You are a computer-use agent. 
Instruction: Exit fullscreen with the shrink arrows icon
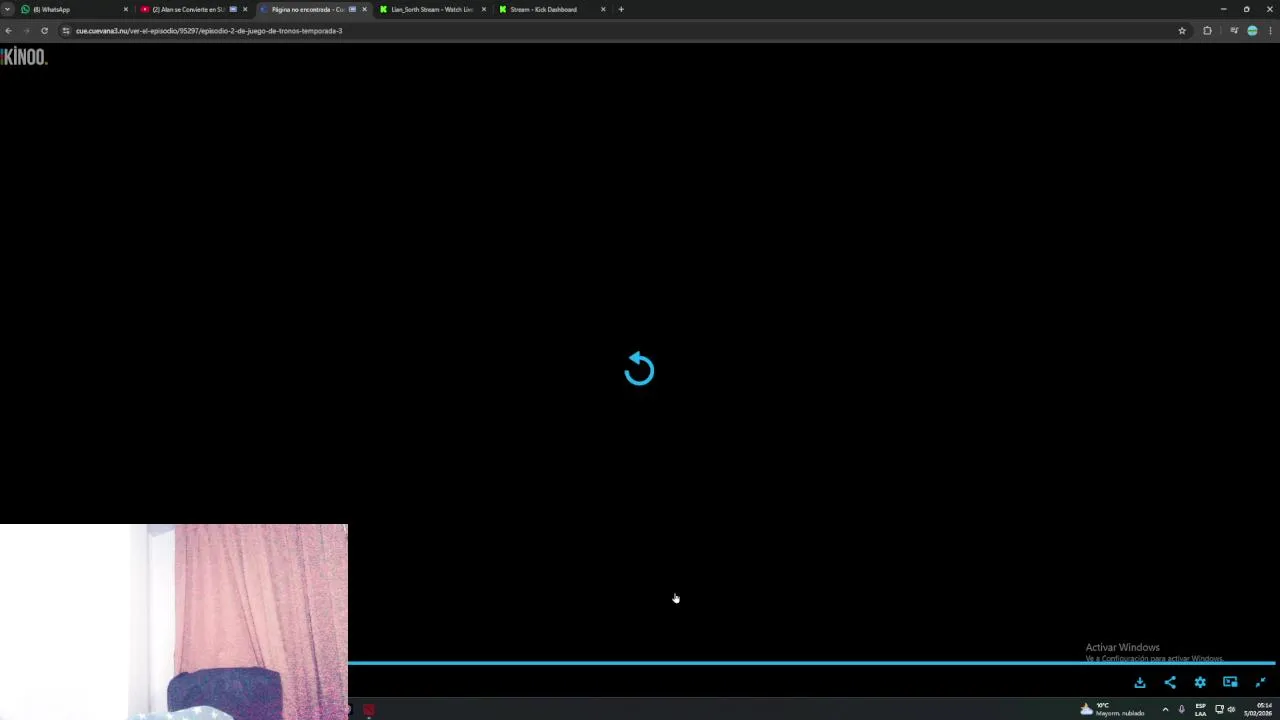click(1260, 682)
